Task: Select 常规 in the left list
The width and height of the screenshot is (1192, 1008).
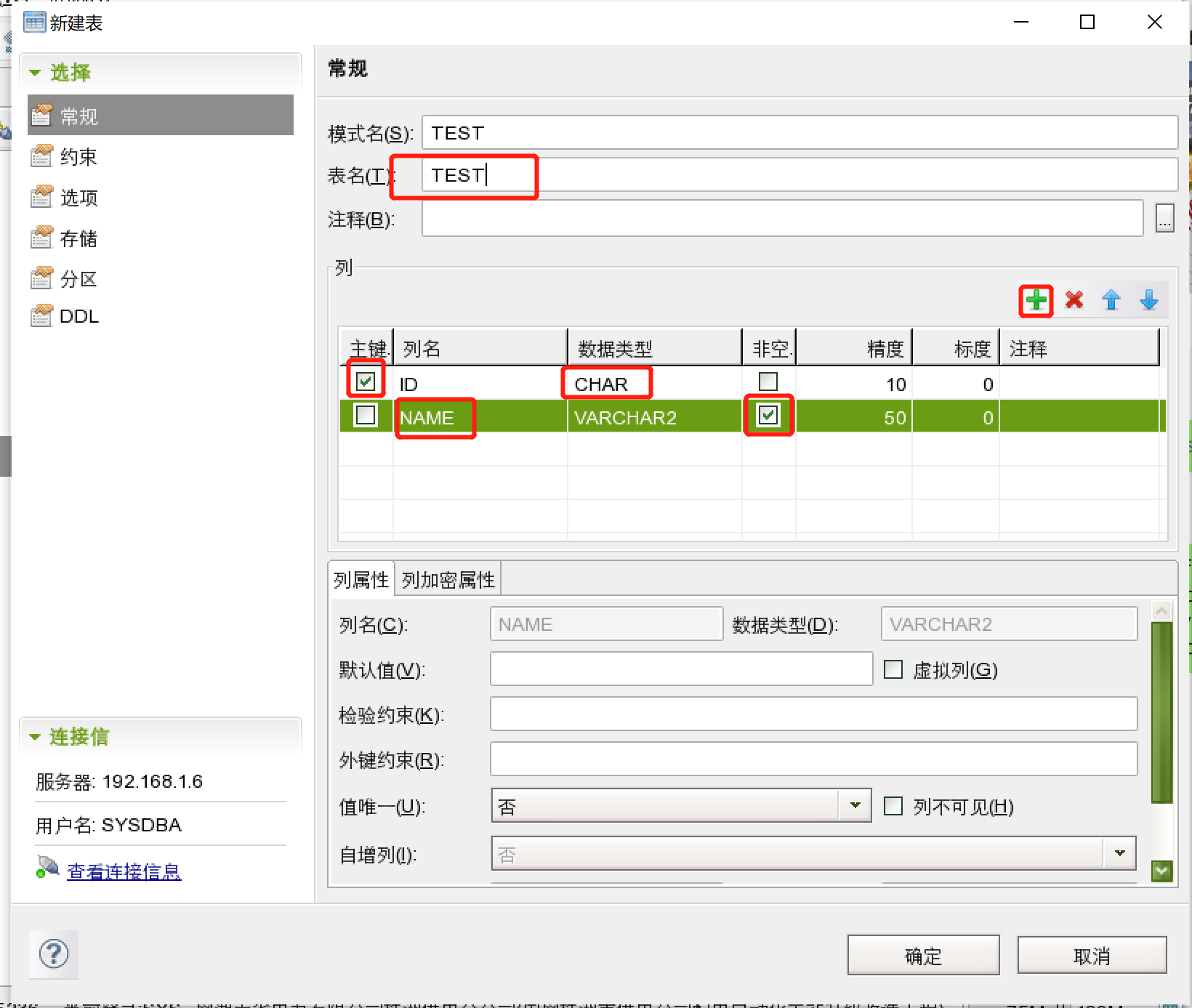Action: [x=161, y=115]
